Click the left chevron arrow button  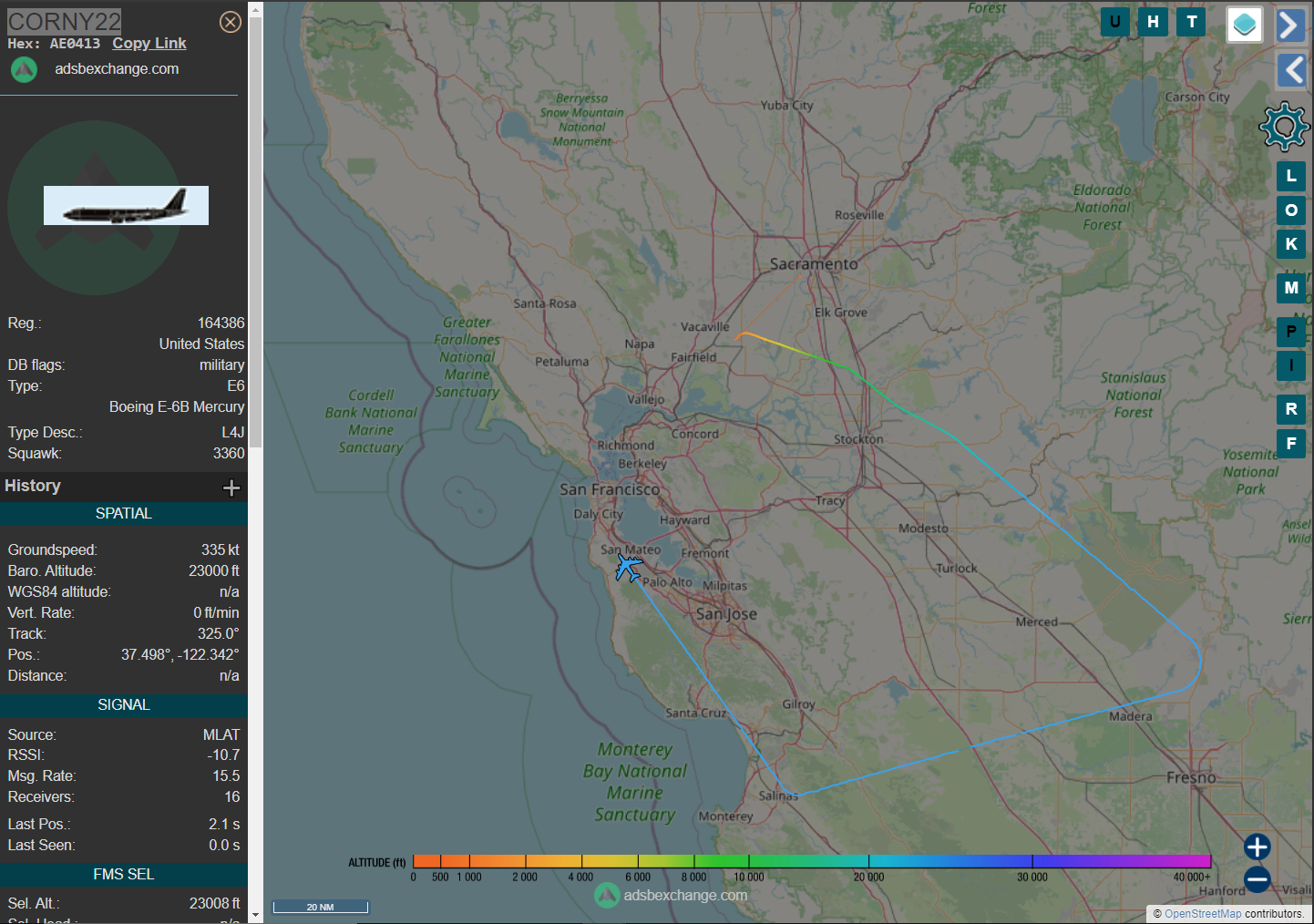tap(1290, 69)
